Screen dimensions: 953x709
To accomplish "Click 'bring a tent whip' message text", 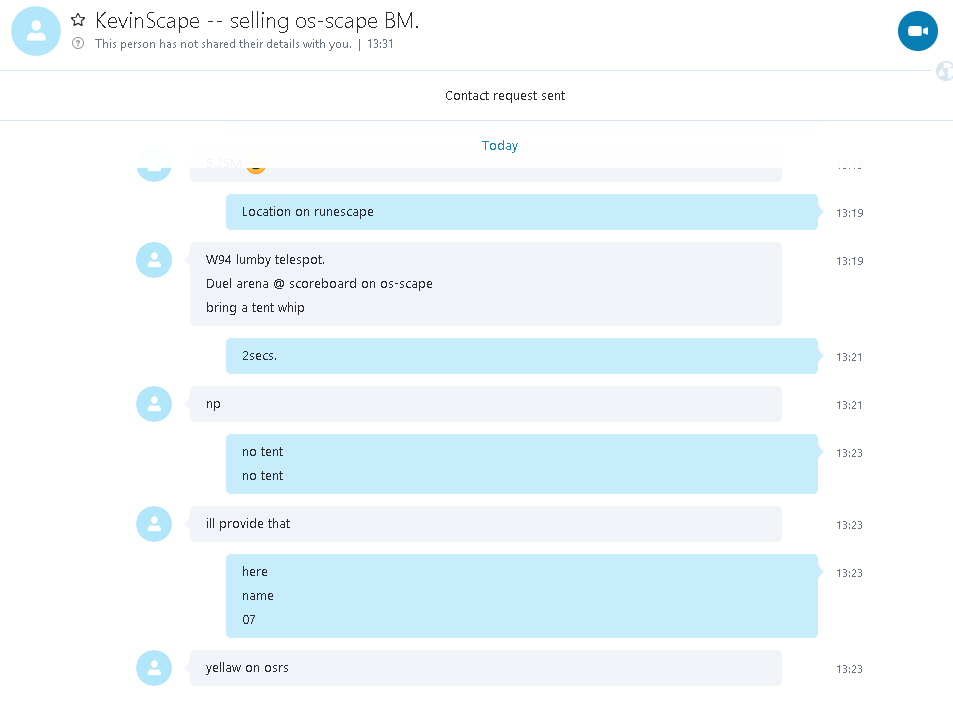I will (255, 307).
